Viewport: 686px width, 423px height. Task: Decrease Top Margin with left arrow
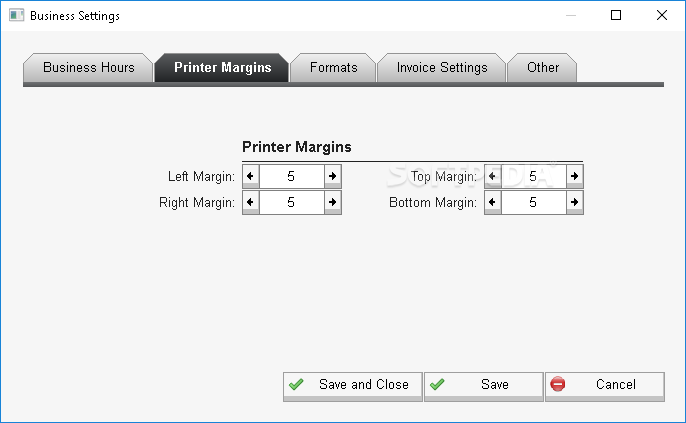click(493, 176)
